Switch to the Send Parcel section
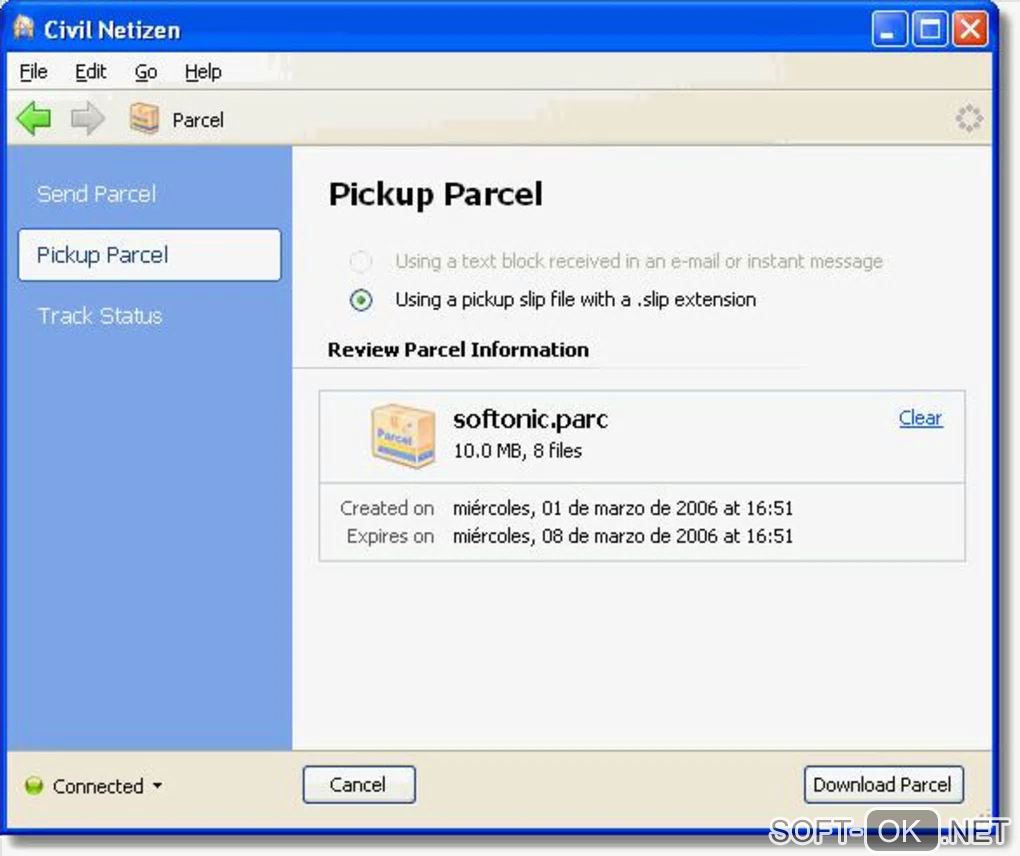 [96, 194]
